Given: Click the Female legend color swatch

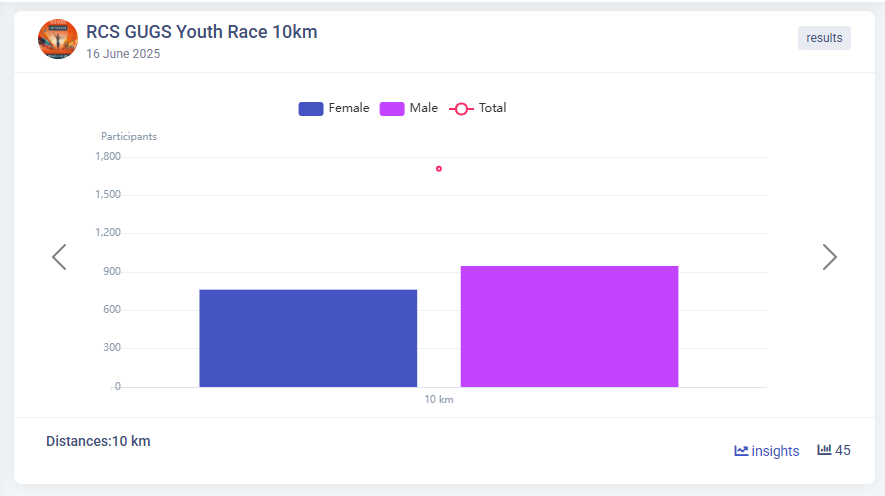Looking at the screenshot, I should (310, 109).
